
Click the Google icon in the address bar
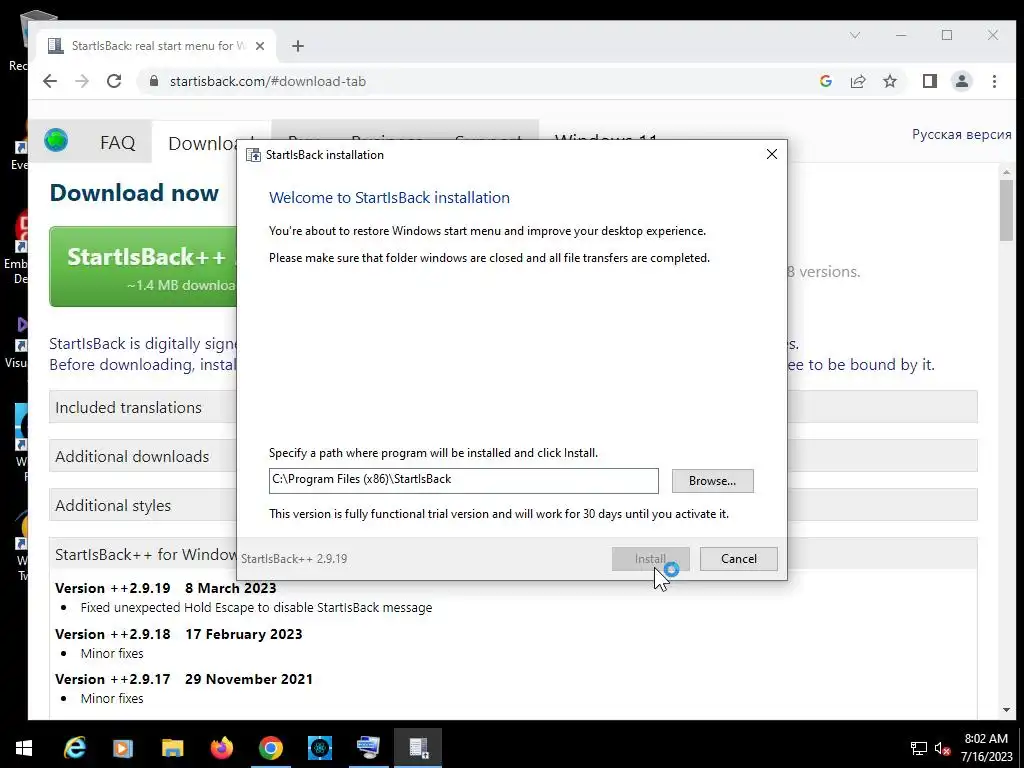(825, 81)
